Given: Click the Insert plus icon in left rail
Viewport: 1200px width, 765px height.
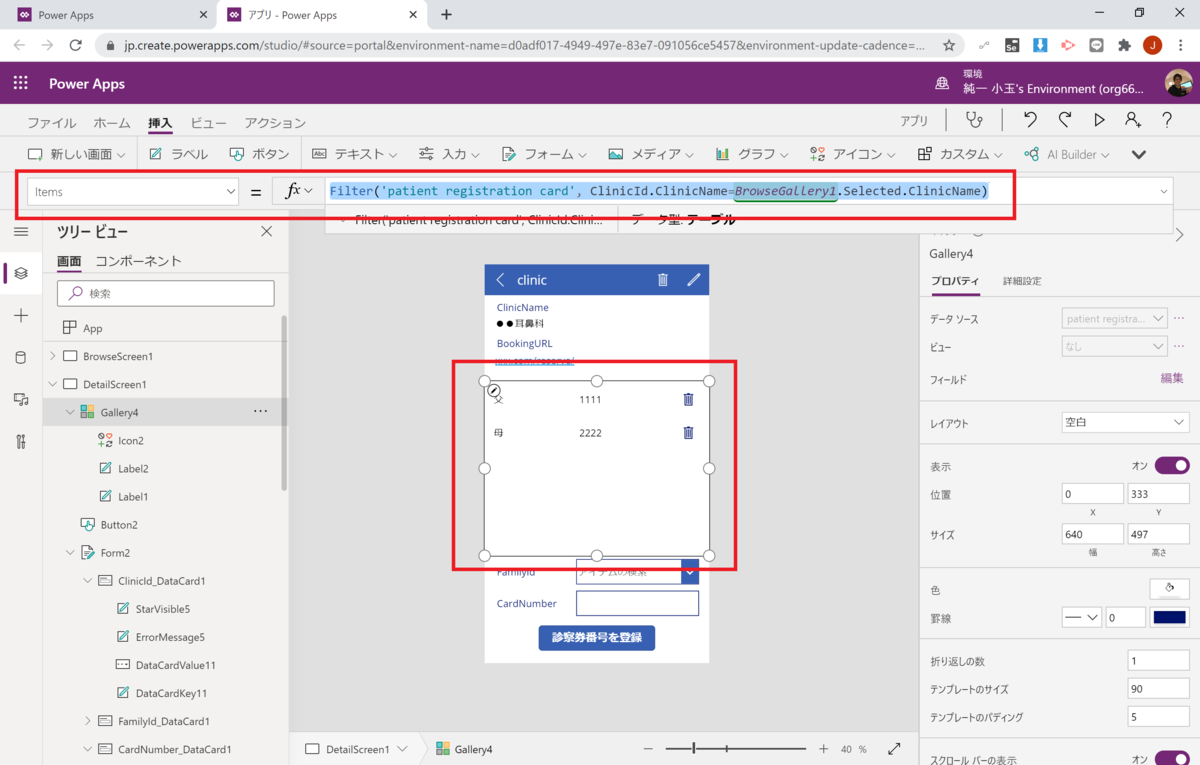Looking at the screenshot, I should click(x=21, y=315).
